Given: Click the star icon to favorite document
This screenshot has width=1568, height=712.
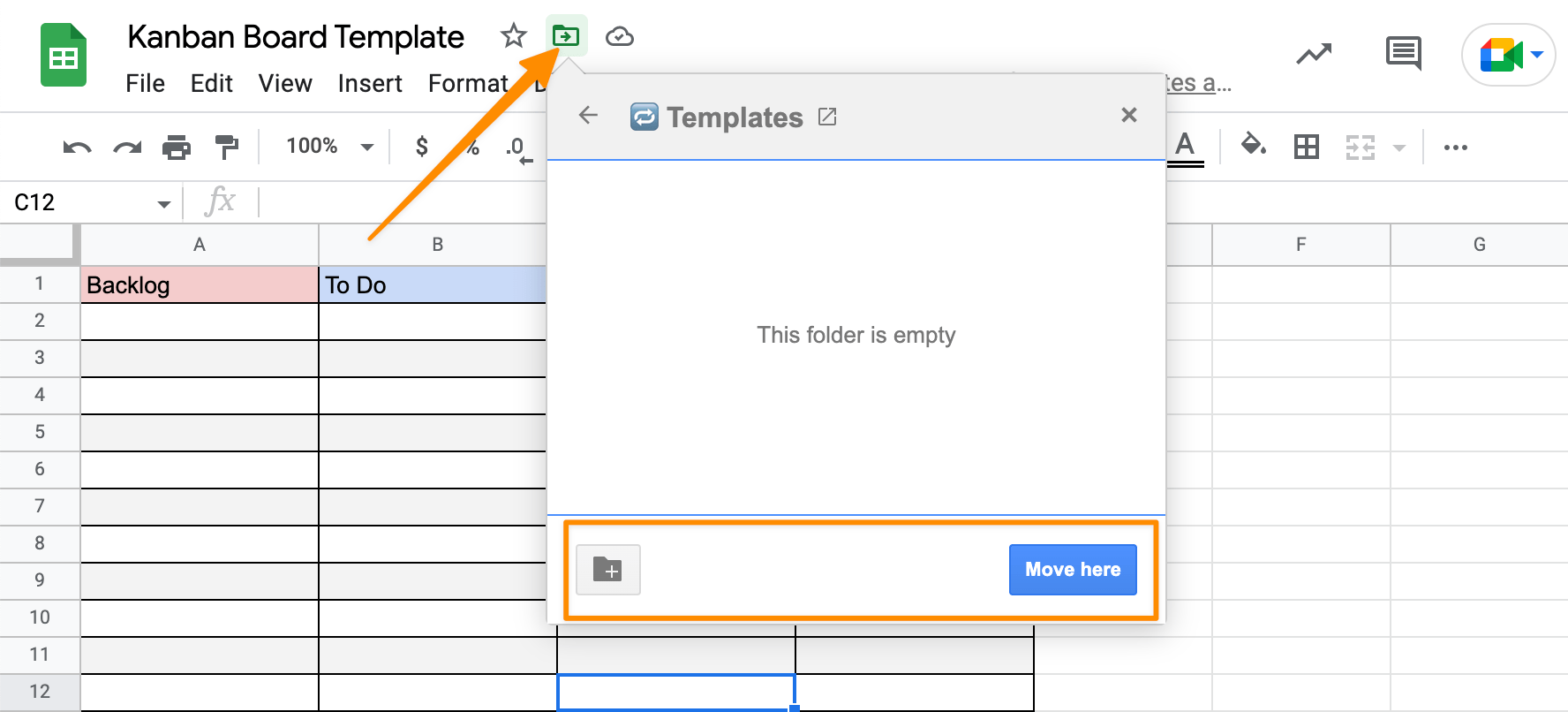Looking at the screenshot, I should 513,36.
